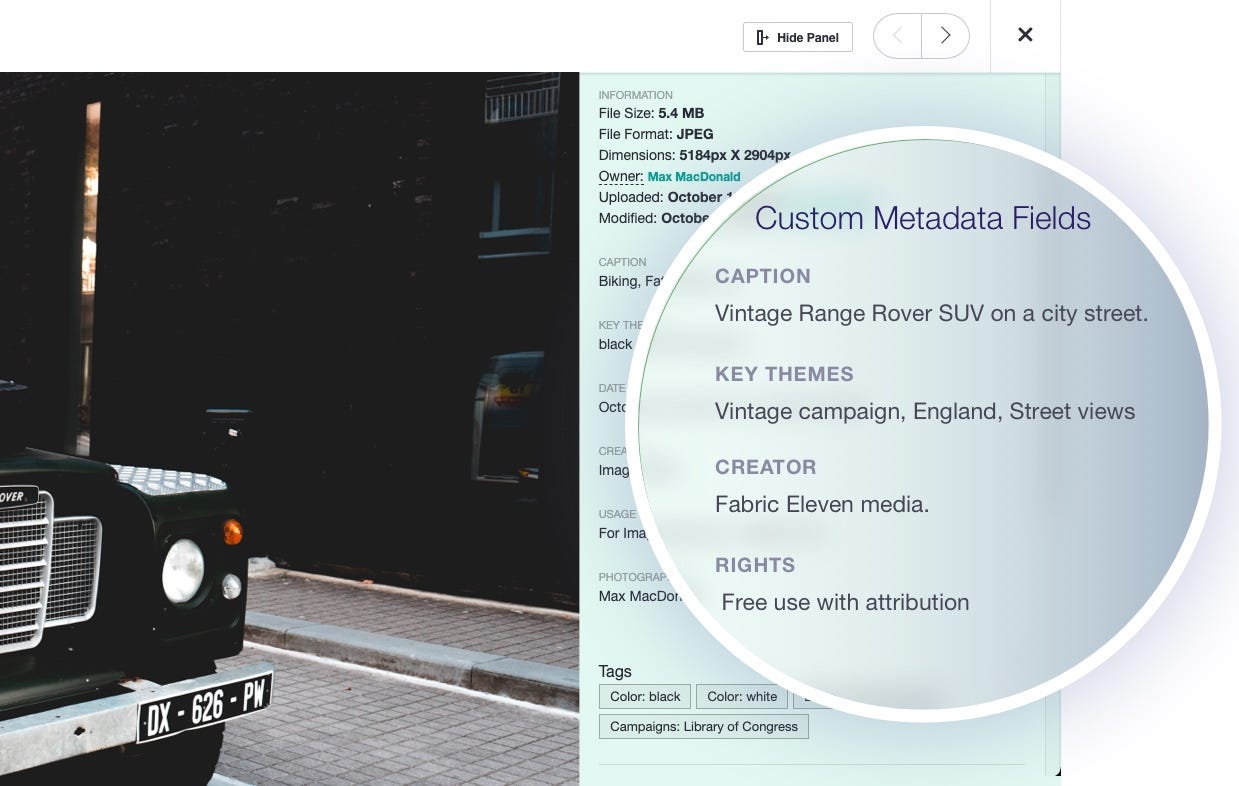The width and height of the screenshot is (1239, 786).
Task: Click the Hide Panel icon
Action: [763, 37]
